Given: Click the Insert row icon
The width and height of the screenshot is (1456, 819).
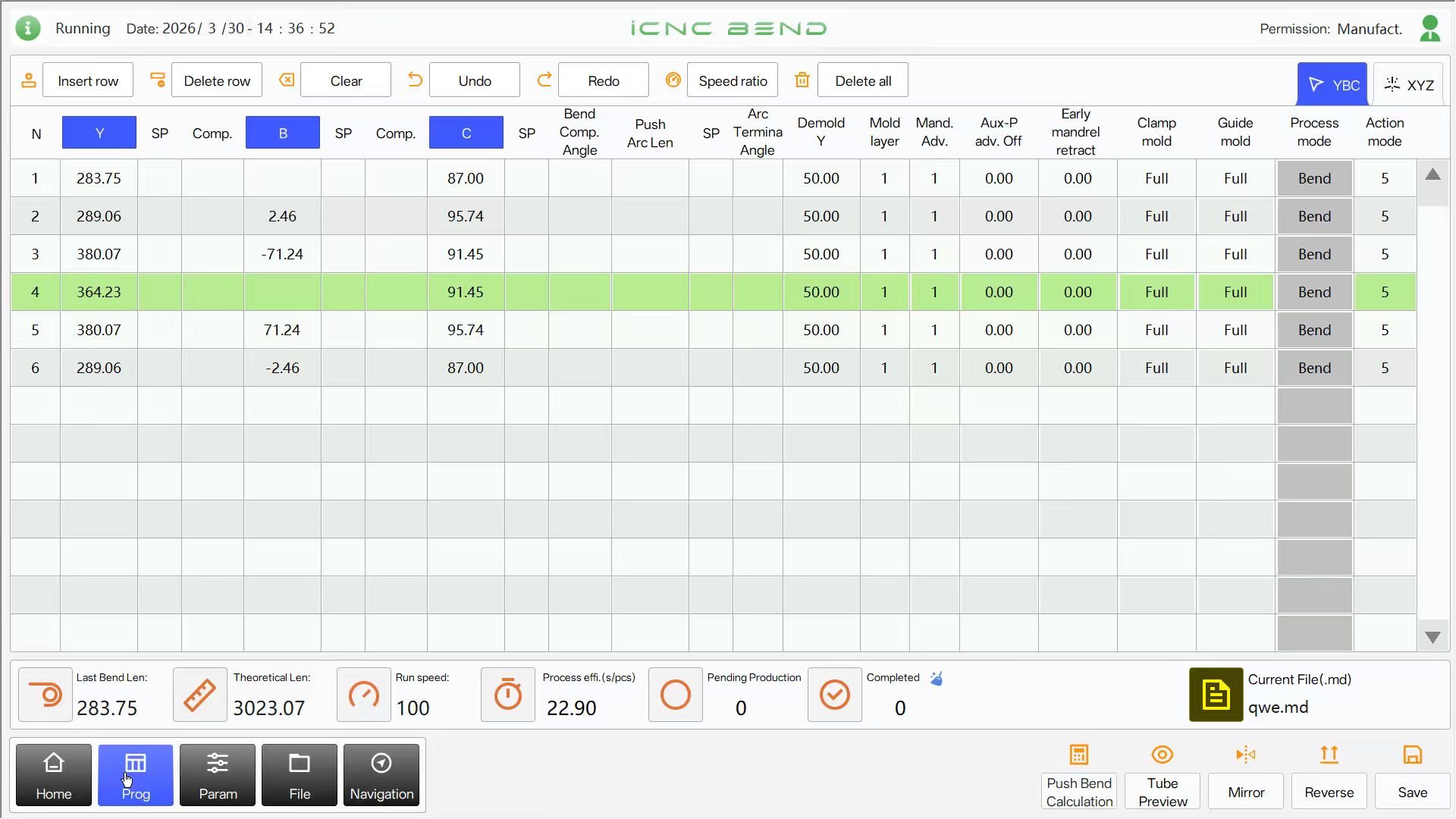Looking at the screenshot, I should tap(29, 80).
